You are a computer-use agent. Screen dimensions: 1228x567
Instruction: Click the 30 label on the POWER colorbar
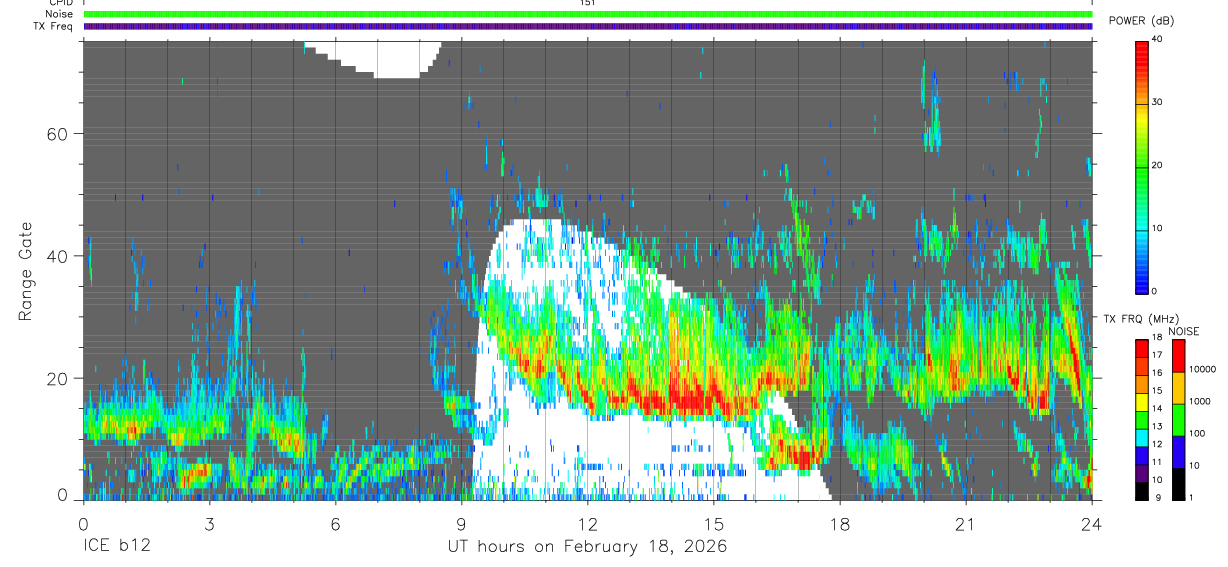click(x=1157, y=102)
